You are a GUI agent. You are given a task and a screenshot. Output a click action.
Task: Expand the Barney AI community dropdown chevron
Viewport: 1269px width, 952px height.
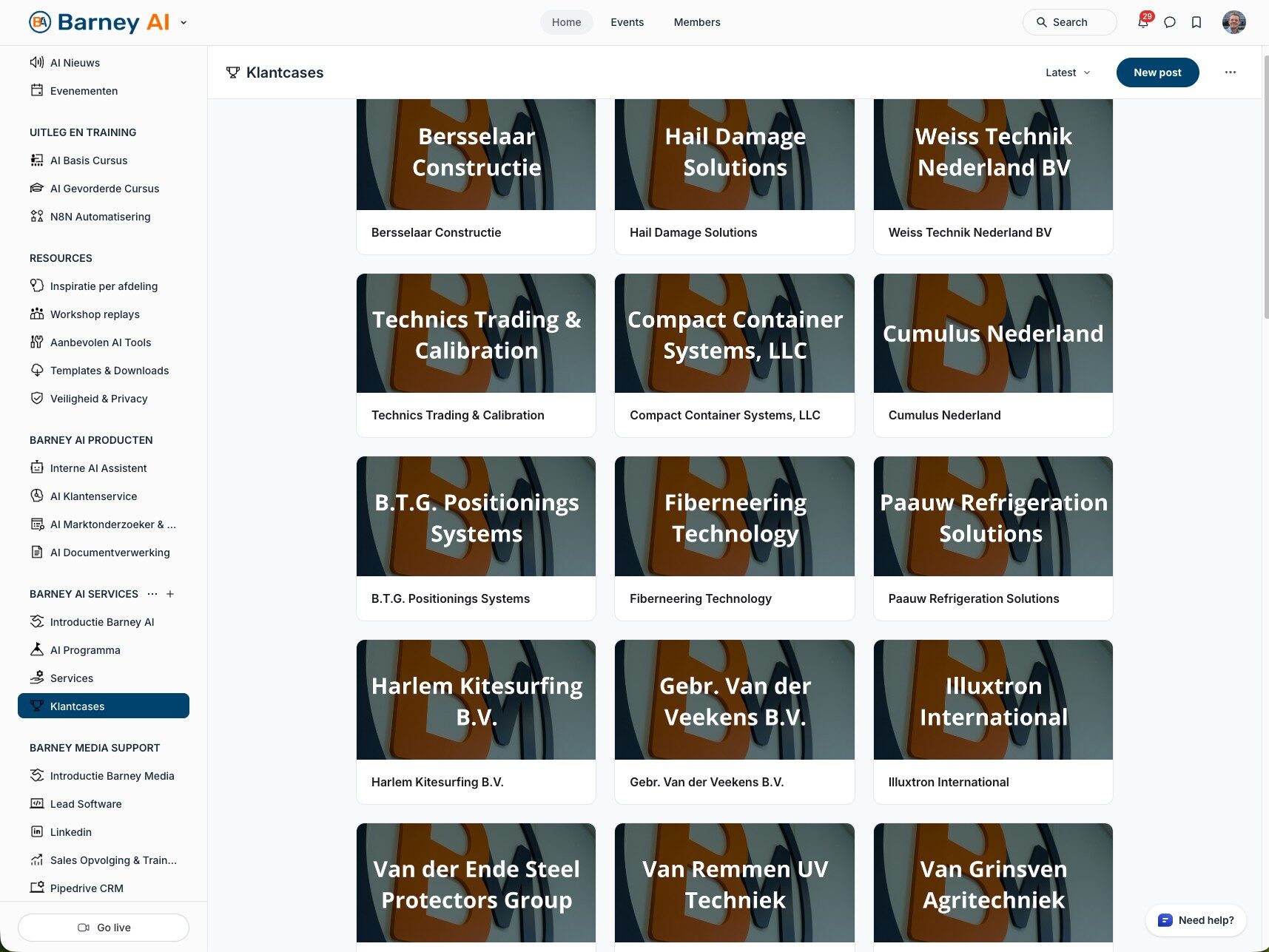(184, 22)
